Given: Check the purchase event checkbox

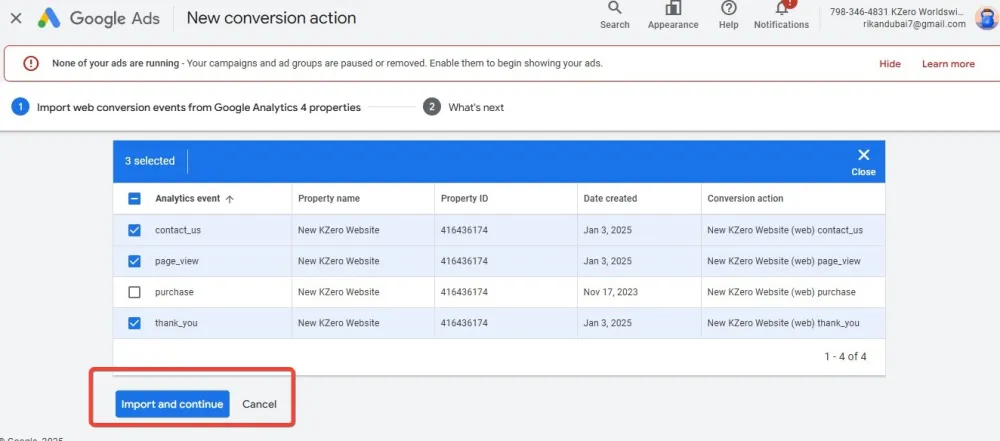Looking at the screenshot, I should tap(134, 292).
